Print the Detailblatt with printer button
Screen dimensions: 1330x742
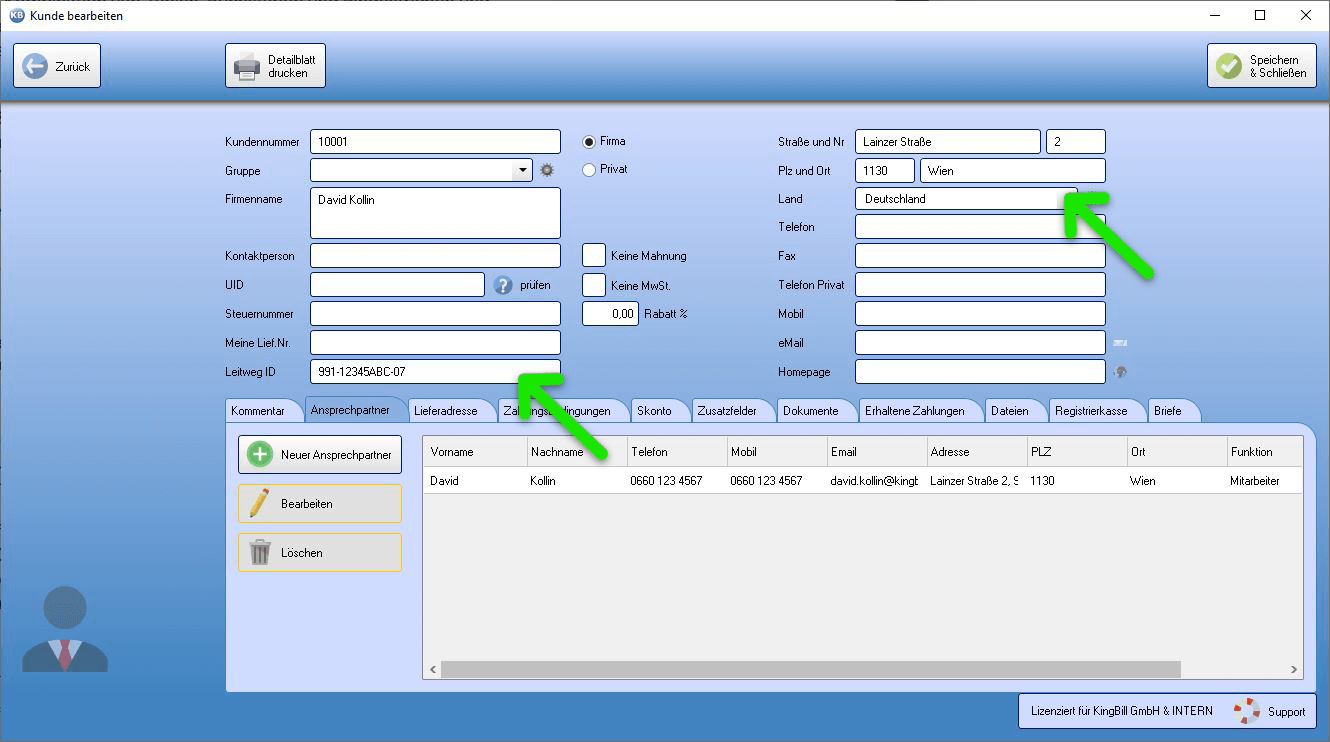point(276,66)
